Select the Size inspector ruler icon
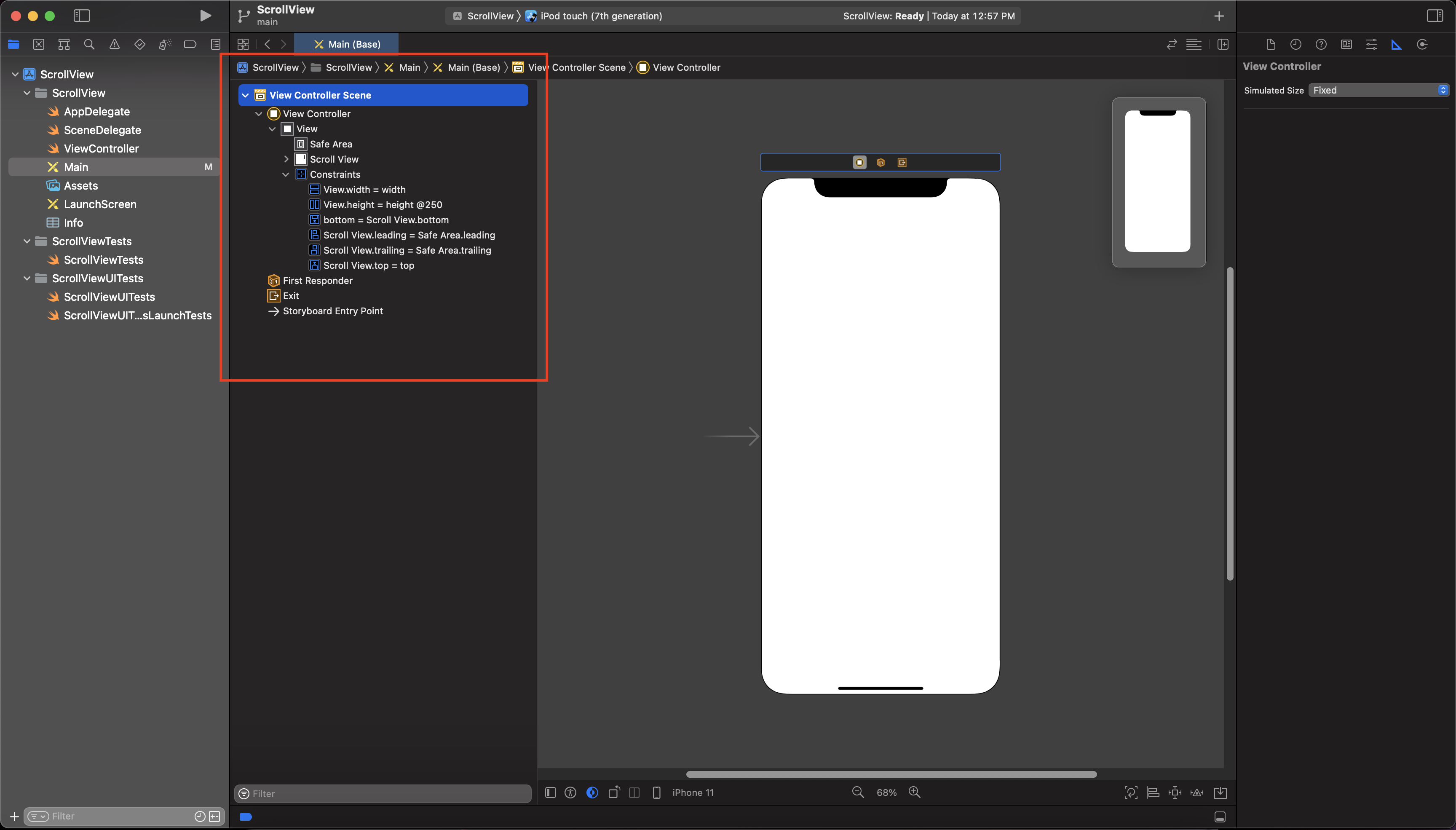Viewport: 1456px width, 830px height. [1396, 44]
